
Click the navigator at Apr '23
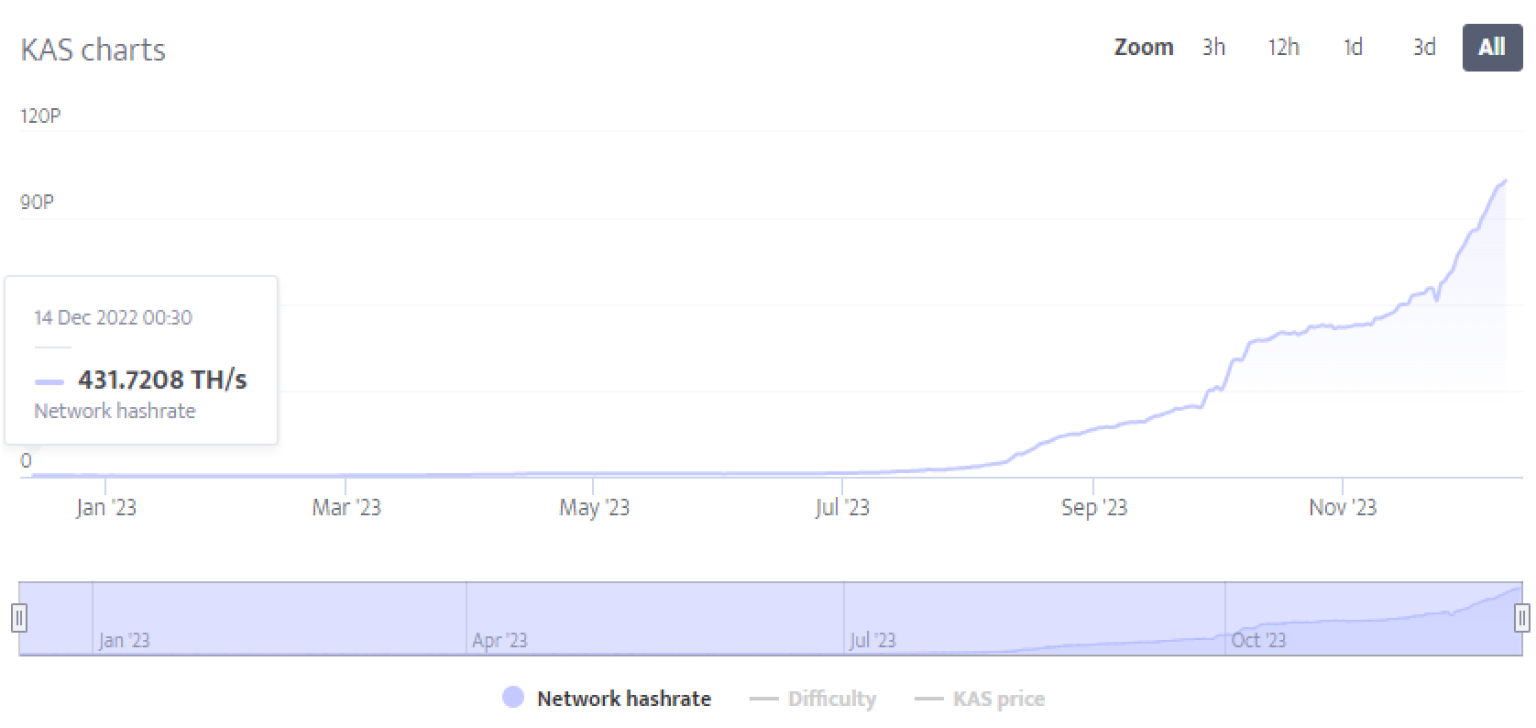pos(499,640)
